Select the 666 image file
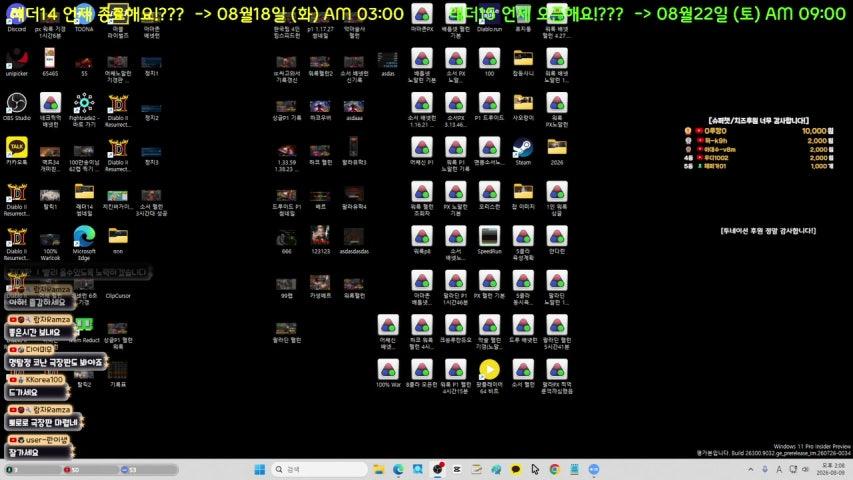The width and height of the screenshot is (853, 480). tap(286, 241)
